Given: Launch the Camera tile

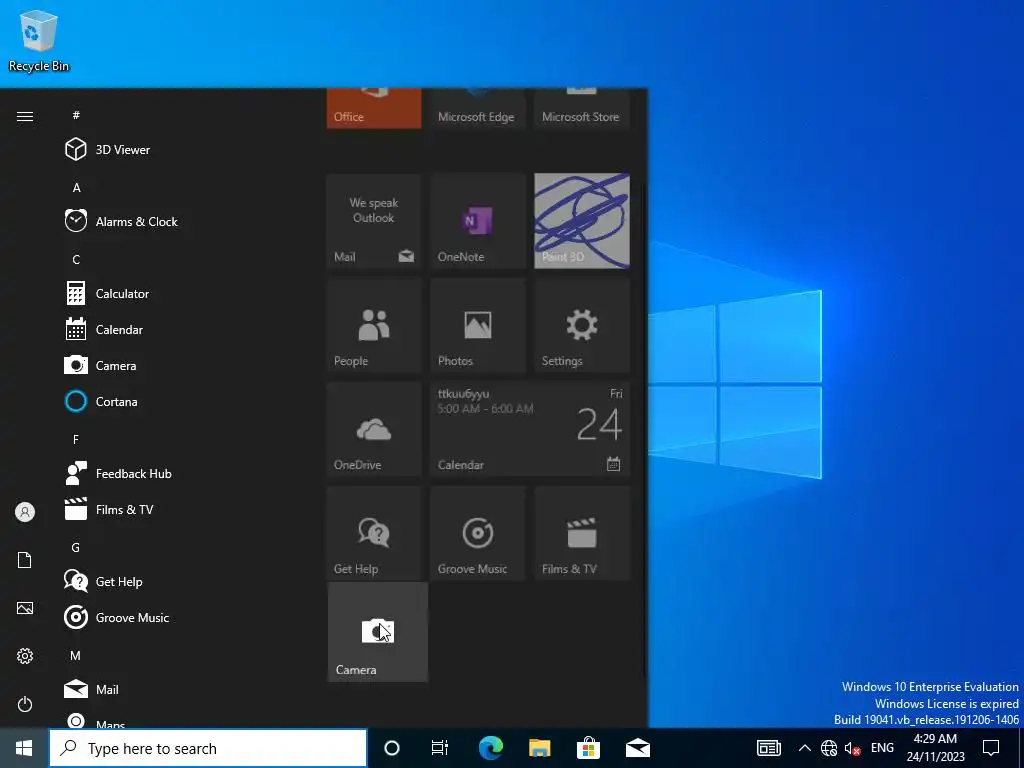Looking at the screenshot, I should [x=377, y=632].
